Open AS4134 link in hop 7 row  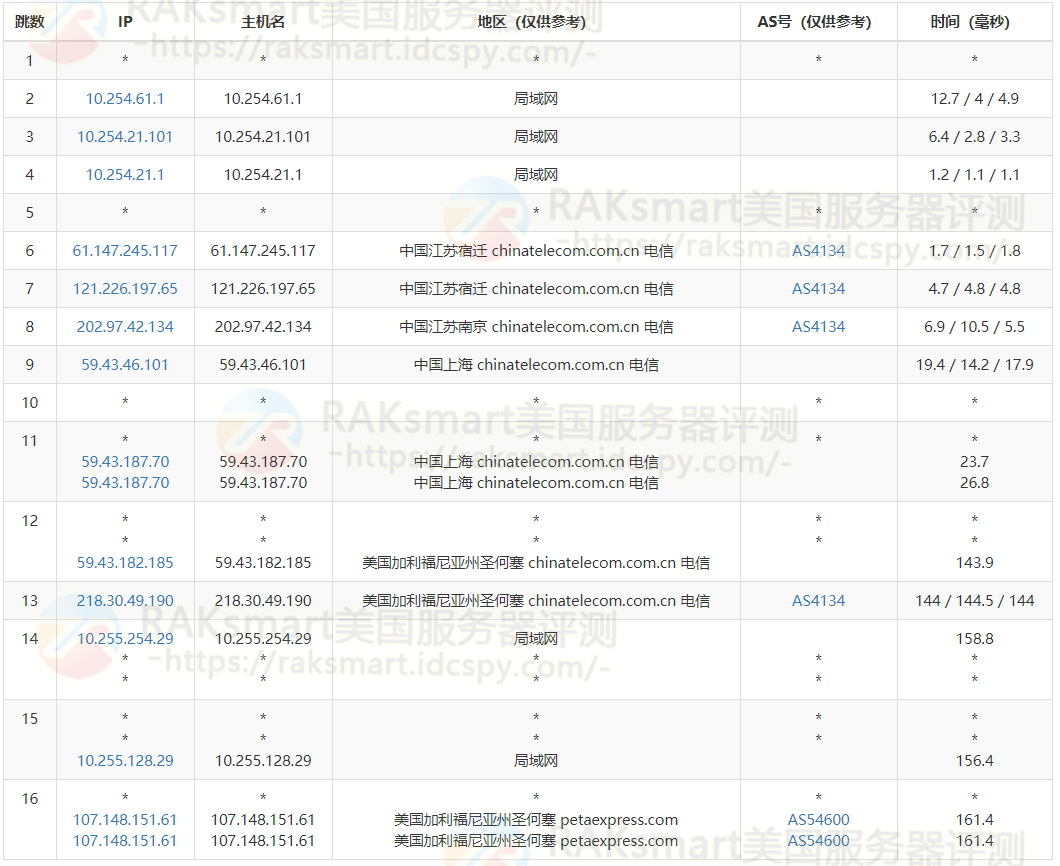(819, 289)
